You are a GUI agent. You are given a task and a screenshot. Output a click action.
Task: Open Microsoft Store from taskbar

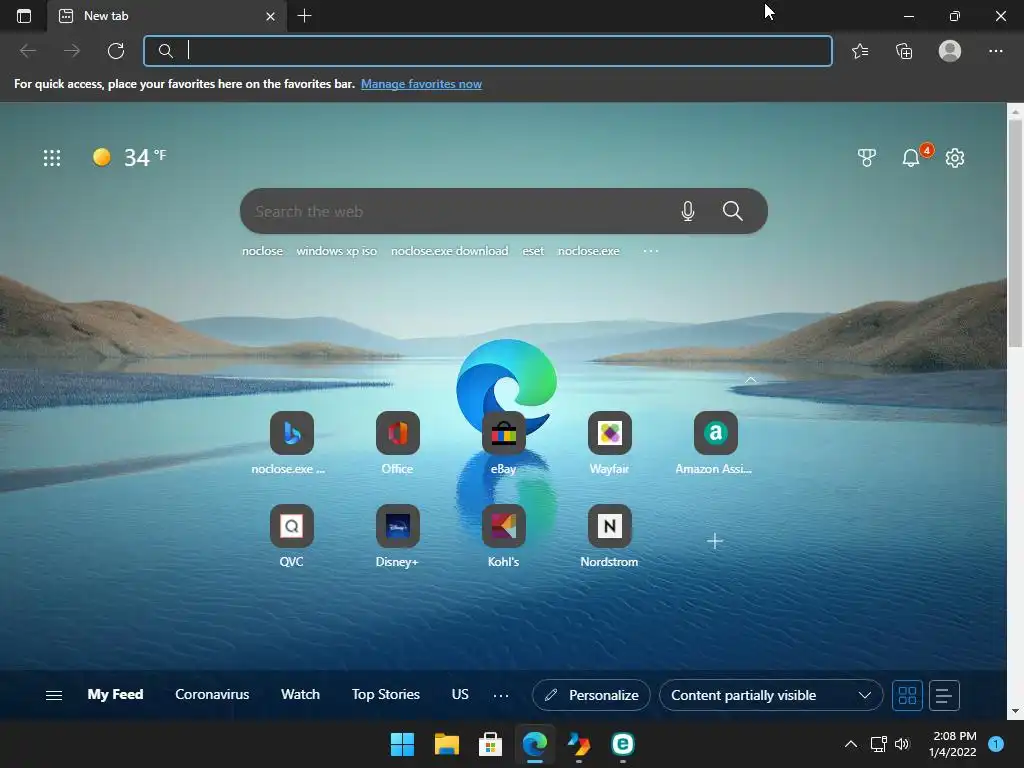click(x=490, y=744)
